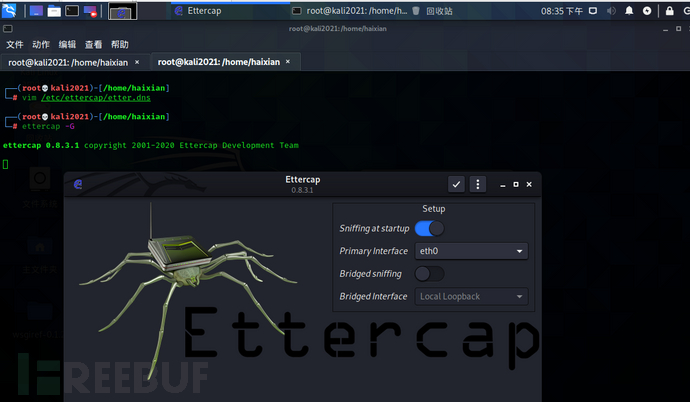Select the workspace switcher thumbnail in the panel
Viewport: 690px width, 402px height.
coord(122,11)
